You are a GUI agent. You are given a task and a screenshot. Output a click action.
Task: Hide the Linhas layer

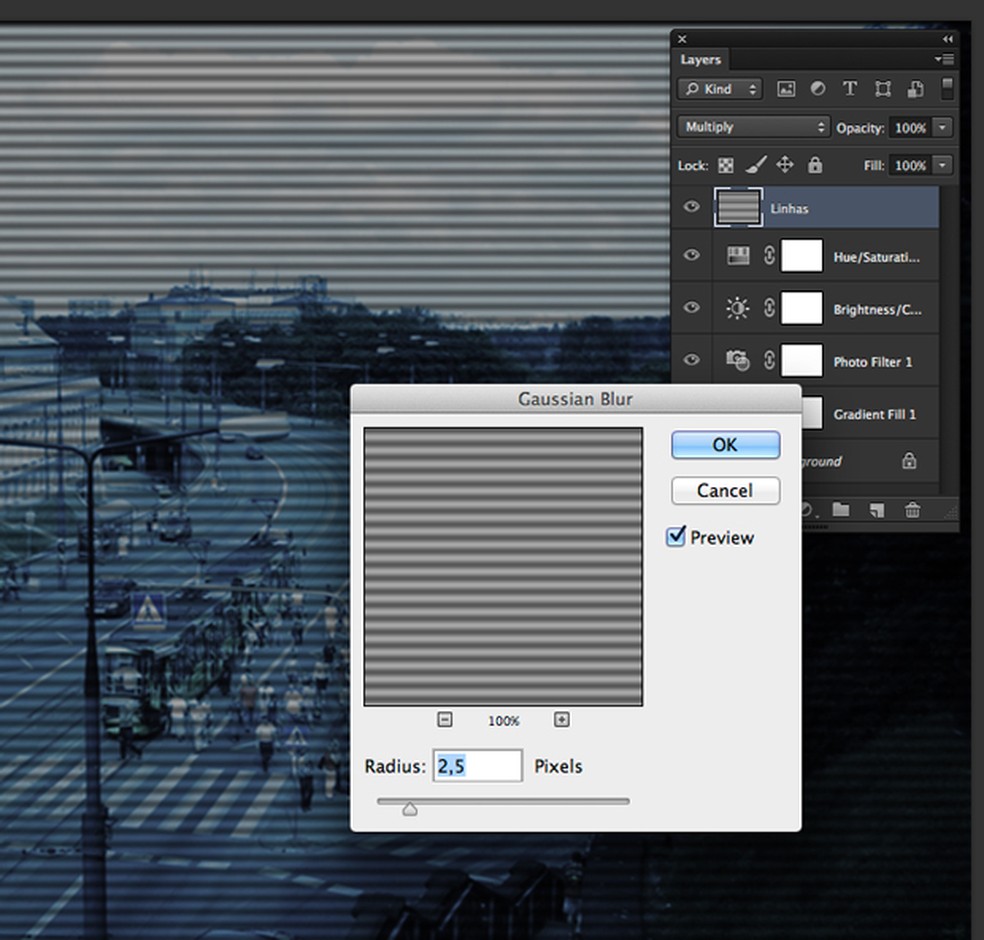(x=691, y=207)
